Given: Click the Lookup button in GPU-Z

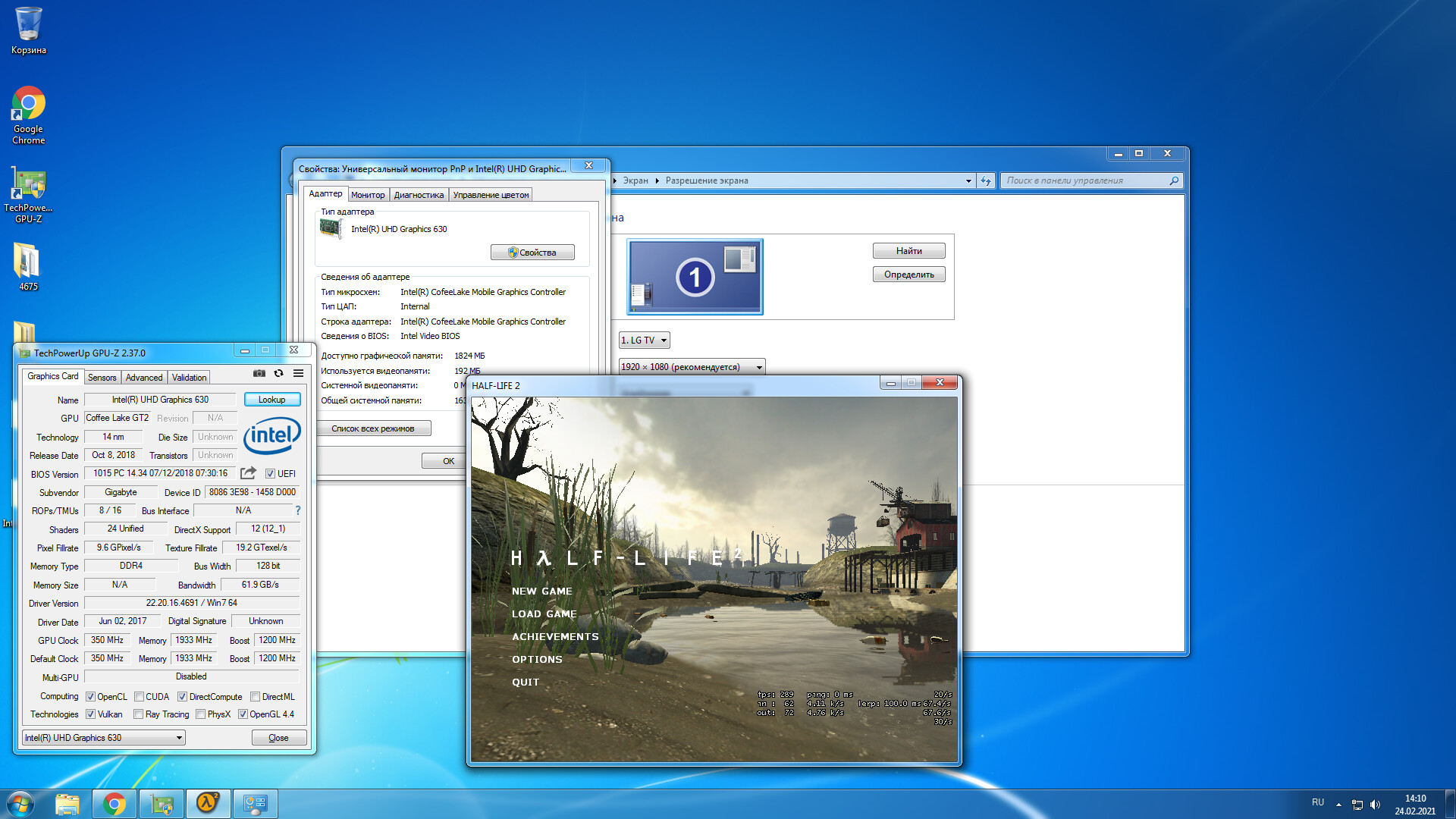Looking at the screenshot, I should (x=272, y=400).
